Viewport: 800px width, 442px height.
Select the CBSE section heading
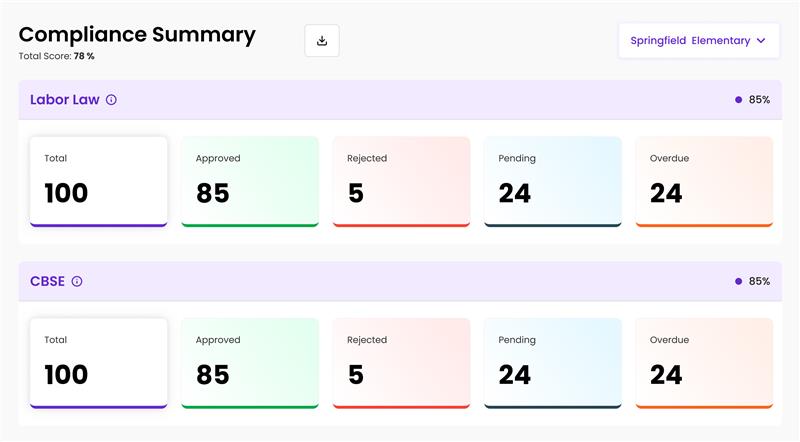(x=48, y=282)
